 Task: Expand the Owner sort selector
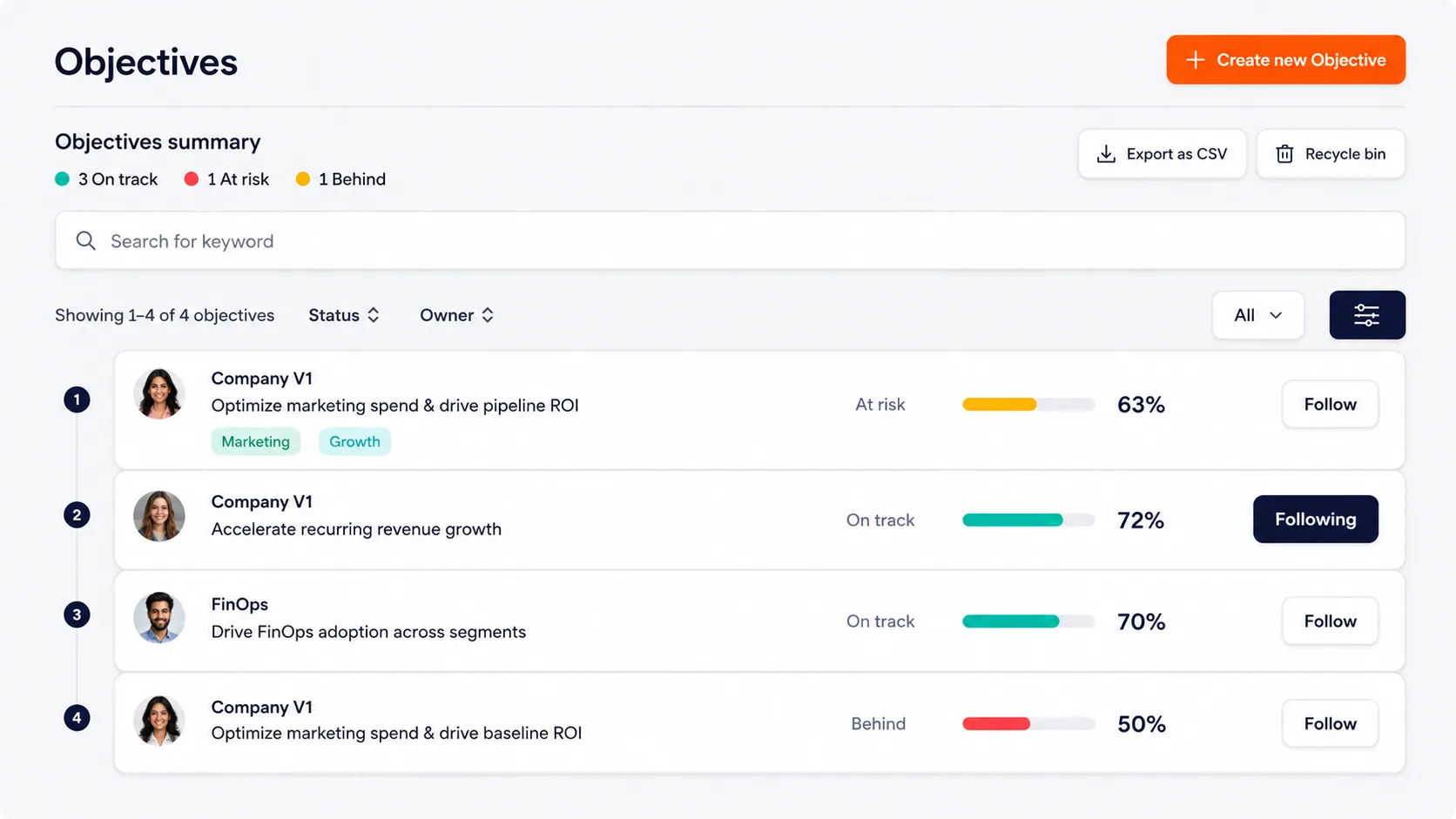(457, 315)
